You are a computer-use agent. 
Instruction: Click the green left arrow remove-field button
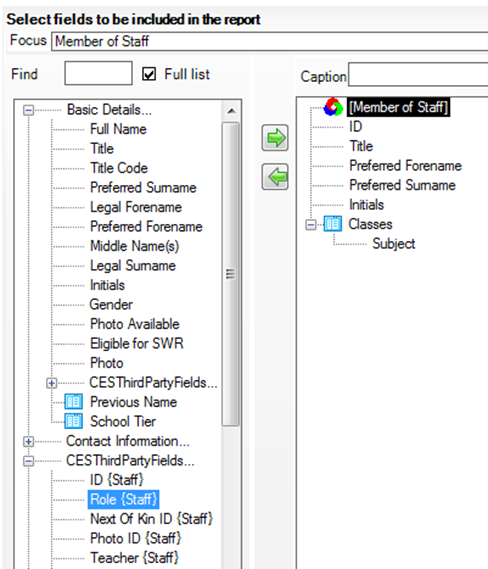click(x=275, y=177)
